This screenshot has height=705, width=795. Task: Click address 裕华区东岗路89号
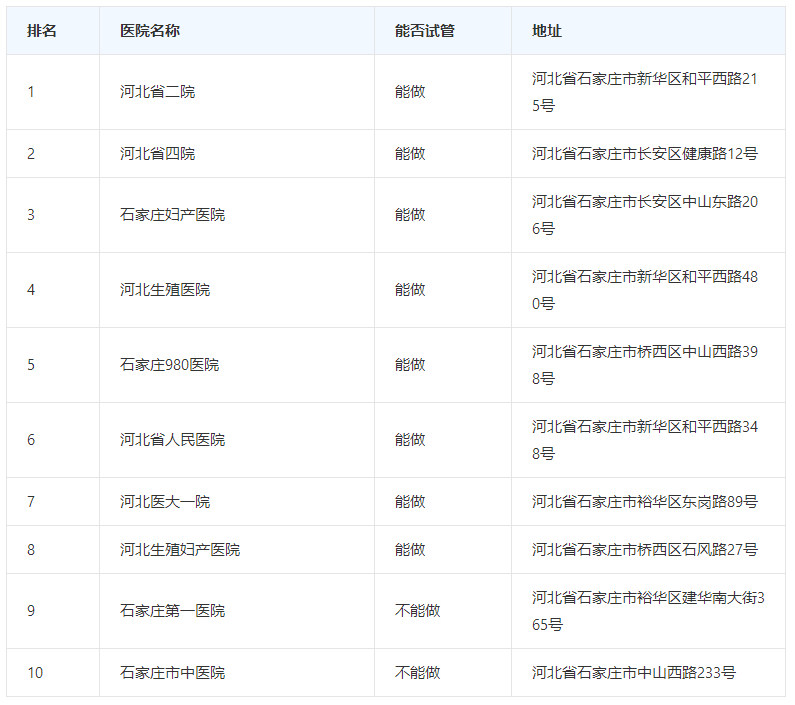click(x=645, y=502)
